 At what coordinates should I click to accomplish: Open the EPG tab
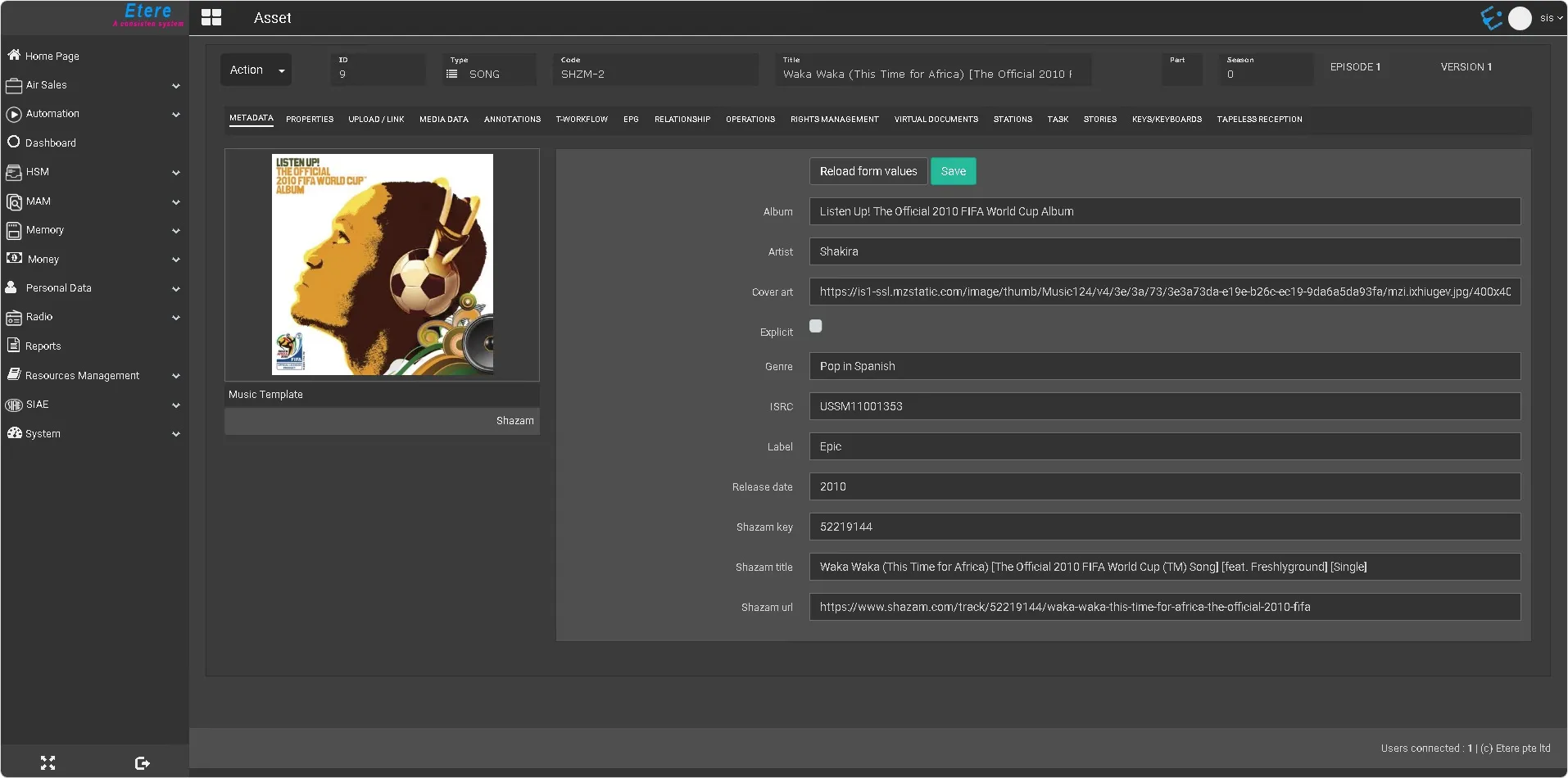pos(631,120)
